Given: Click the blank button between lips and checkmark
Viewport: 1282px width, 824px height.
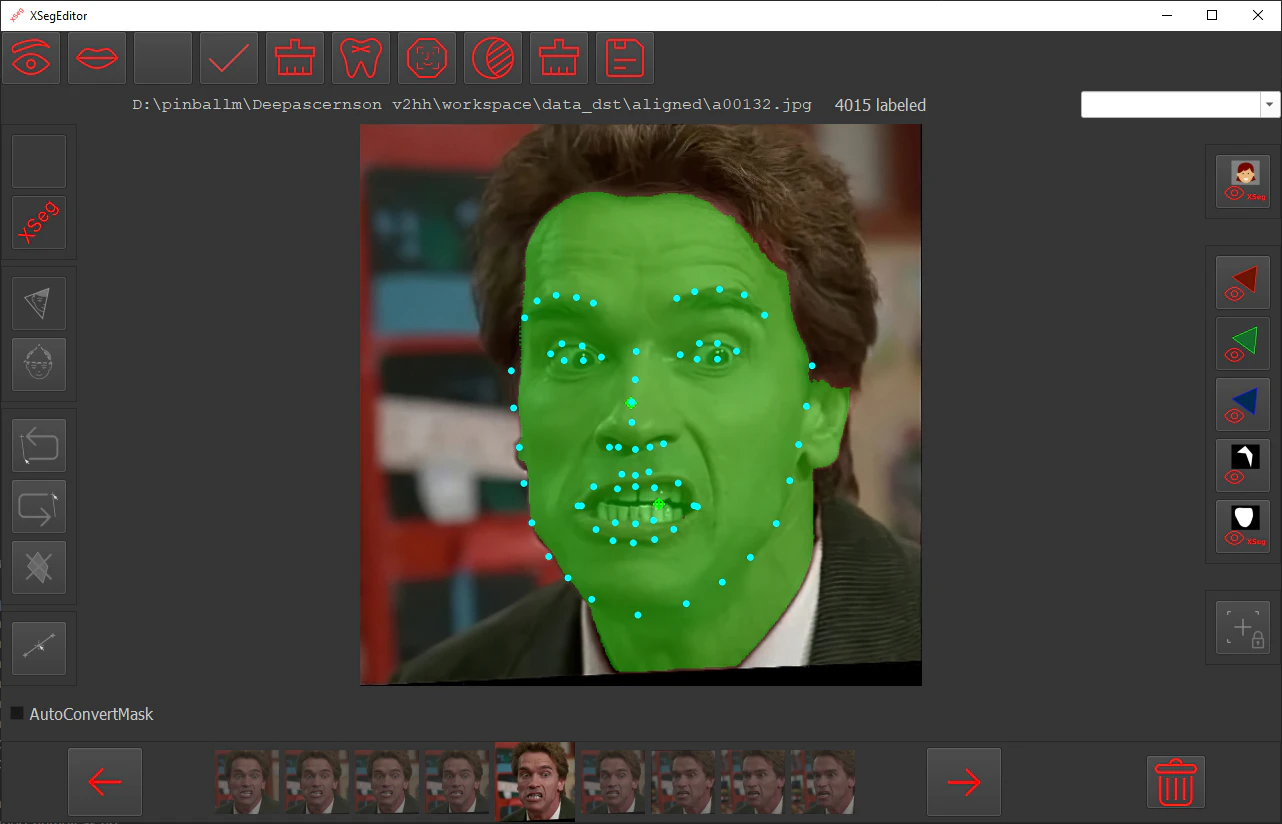Looking at the screenshot, I should [x=163, y=58].
